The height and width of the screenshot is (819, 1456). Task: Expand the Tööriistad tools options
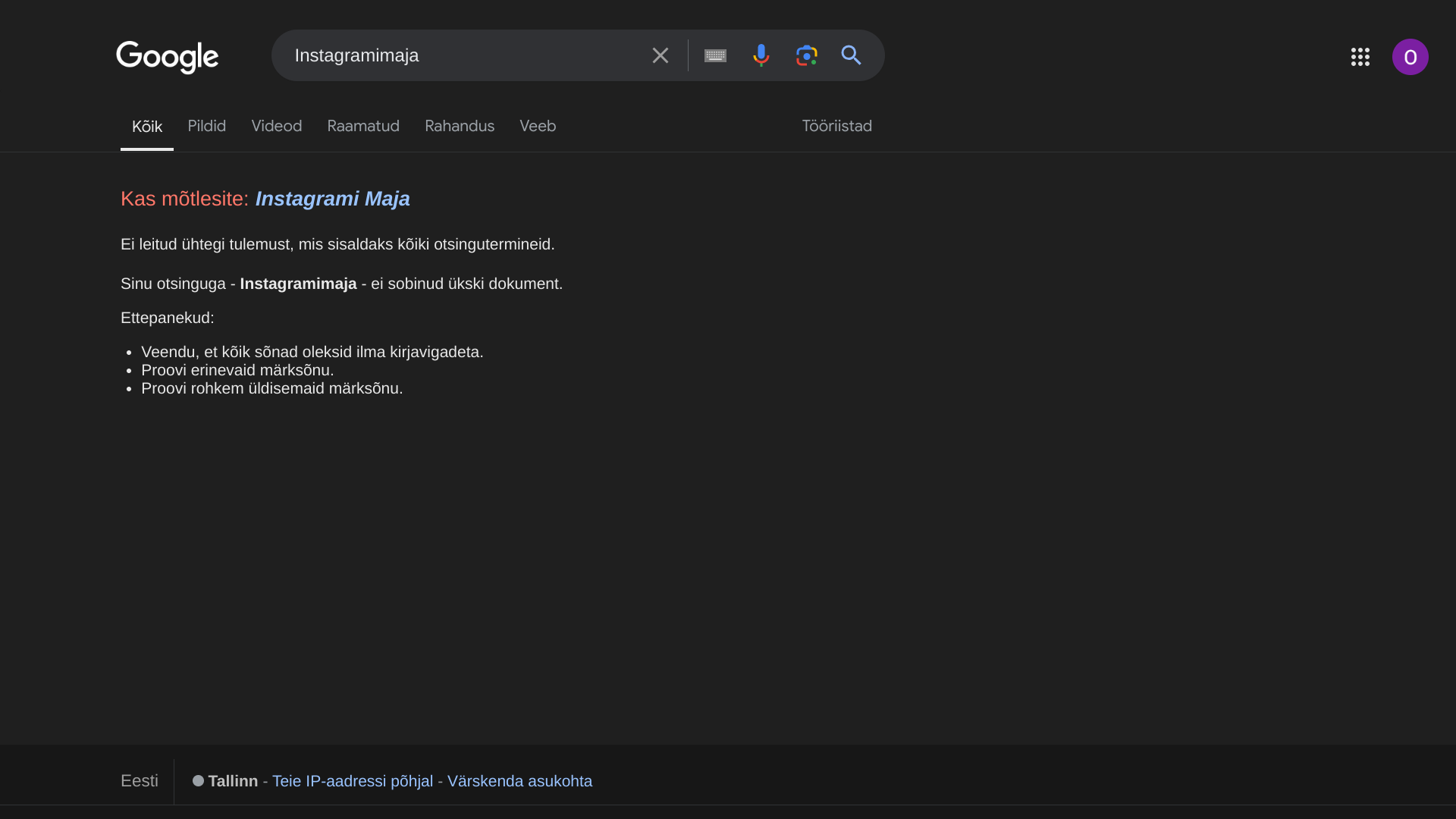pyautogui.click(x=836, y=126)
